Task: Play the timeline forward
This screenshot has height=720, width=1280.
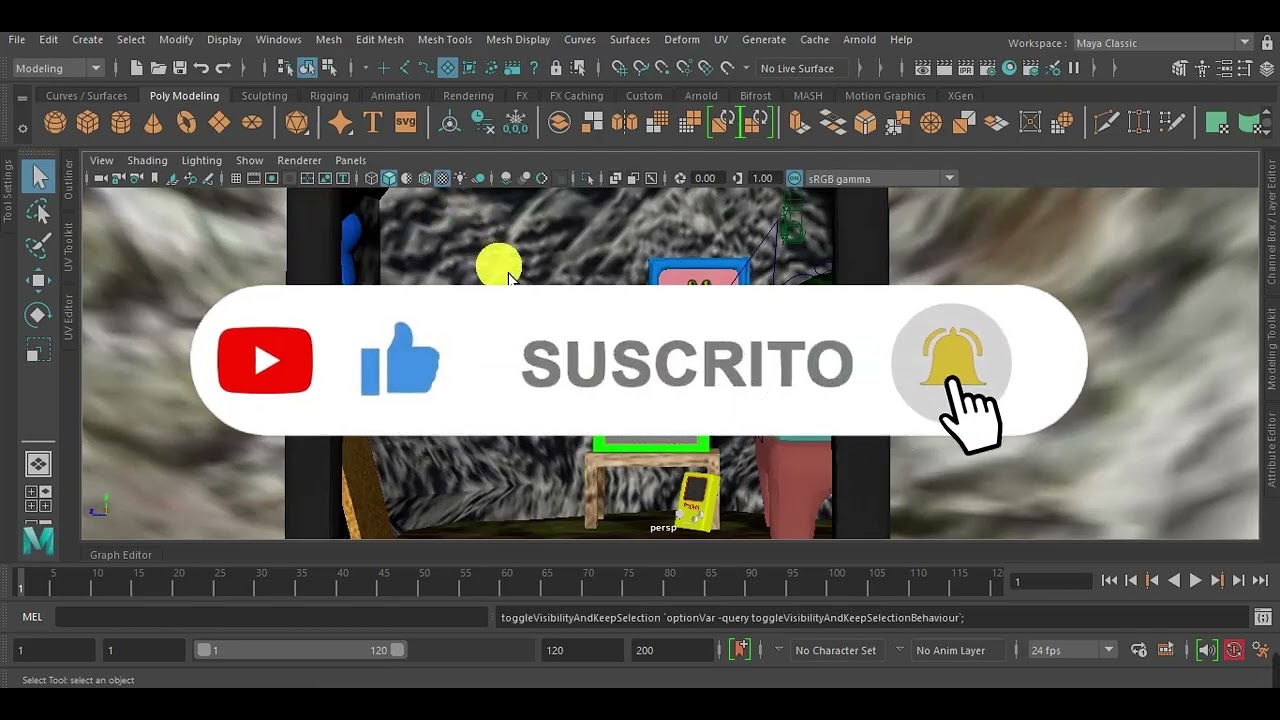Action: tap(1195, 580)
